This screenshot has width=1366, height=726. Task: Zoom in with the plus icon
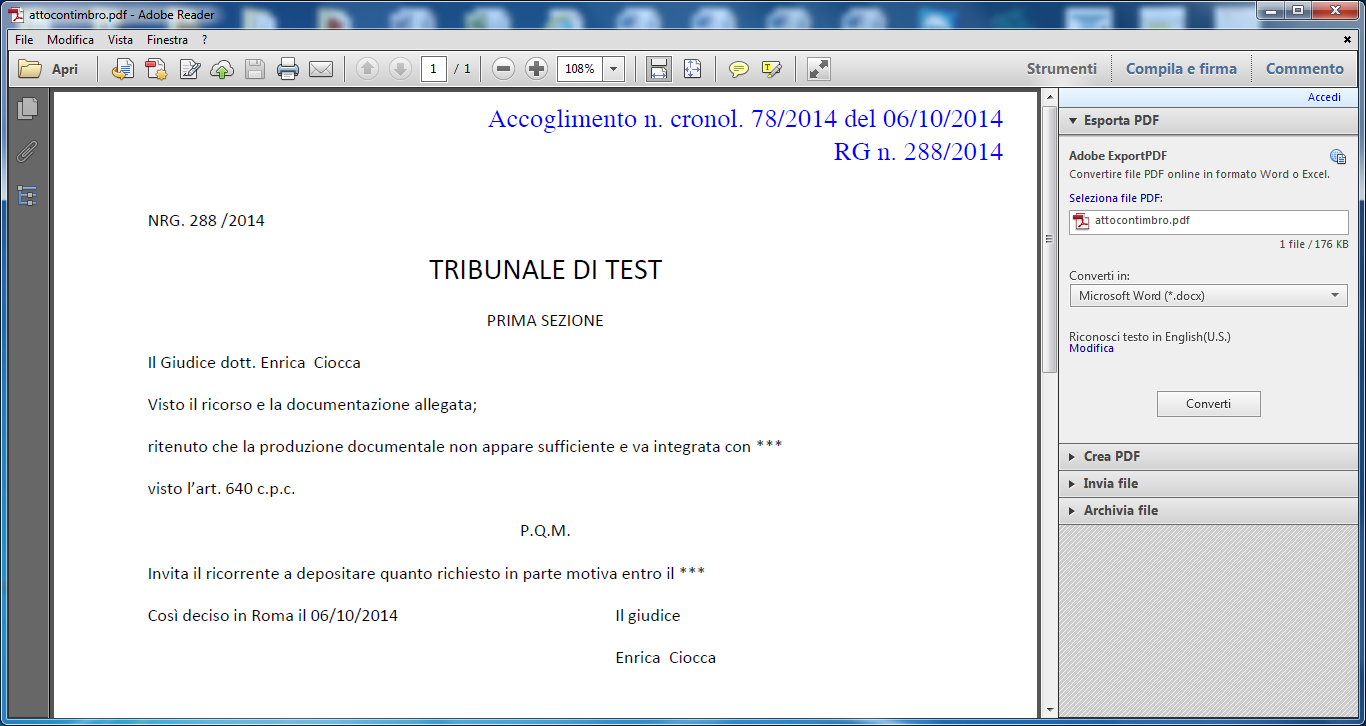(537, 69)
